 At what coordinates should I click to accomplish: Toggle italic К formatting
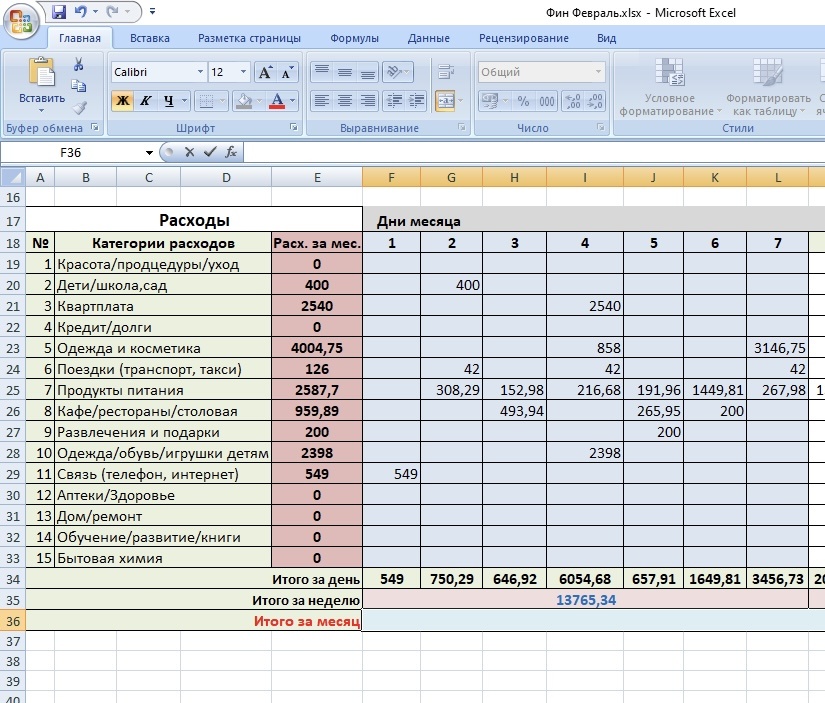145,101
